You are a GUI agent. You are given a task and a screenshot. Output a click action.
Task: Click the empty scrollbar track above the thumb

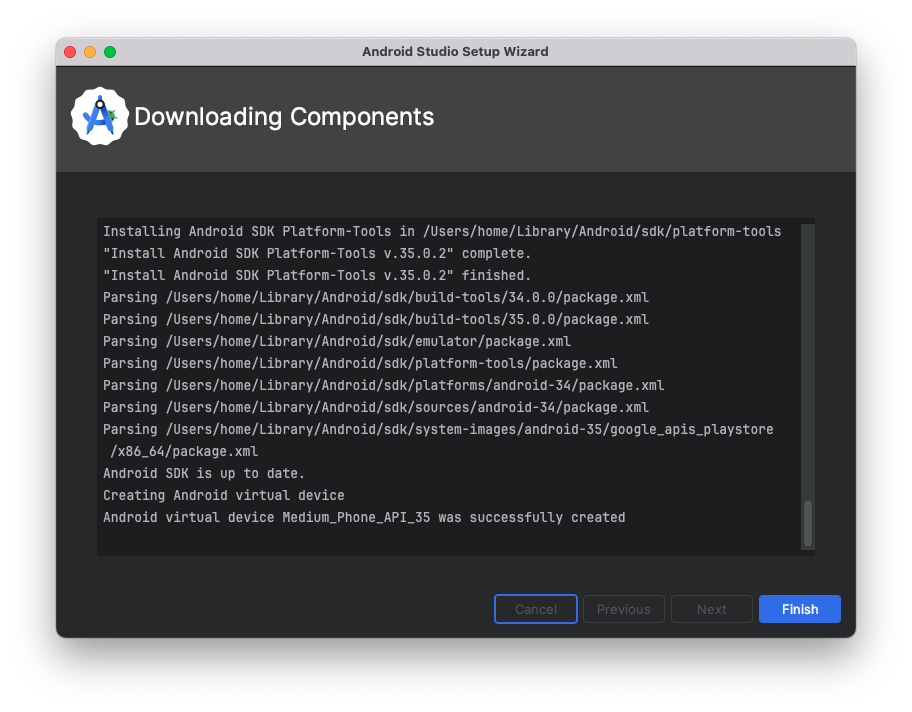(x=808, y=361)
